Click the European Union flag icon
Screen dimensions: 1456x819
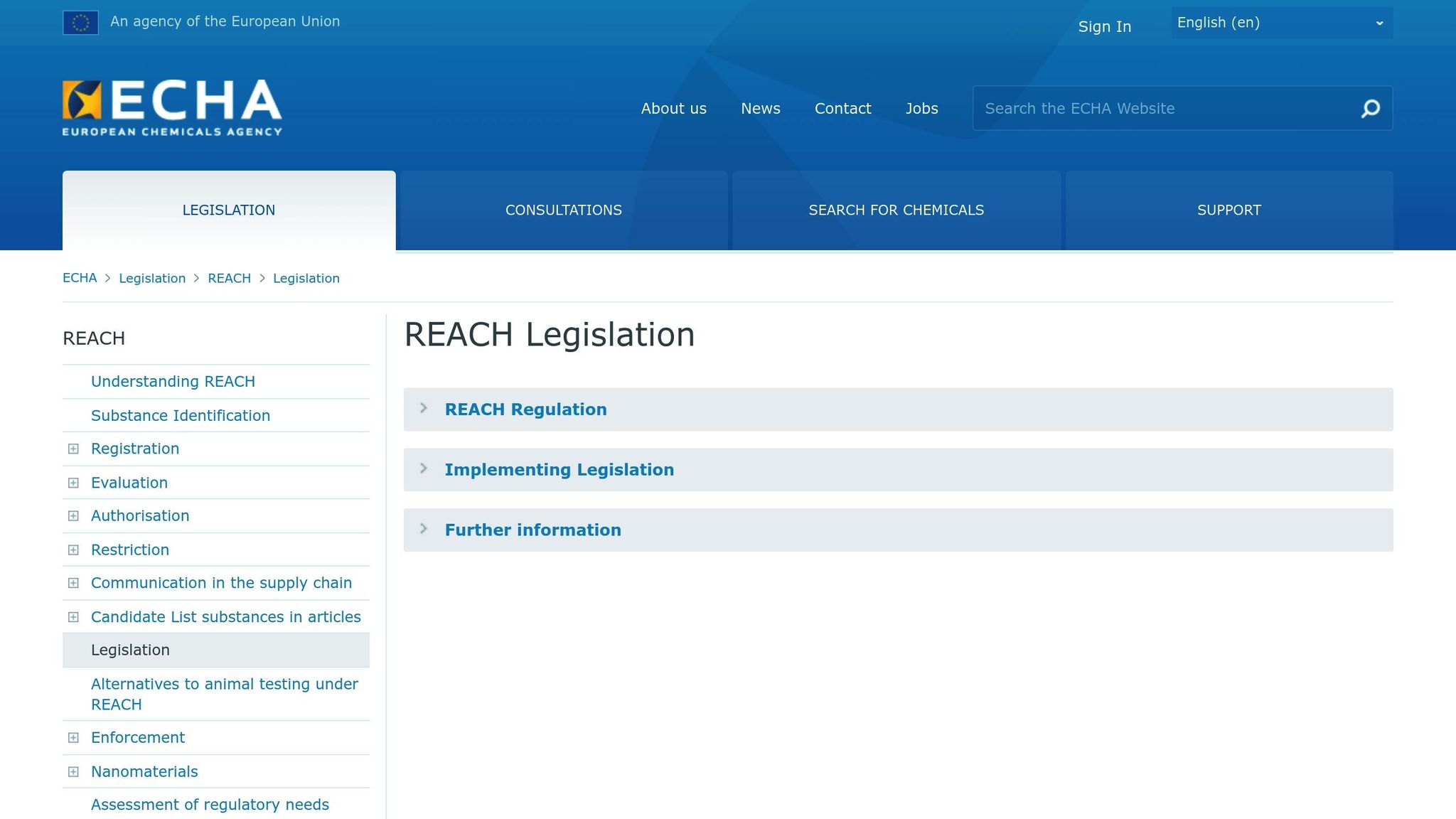[80, 23]
